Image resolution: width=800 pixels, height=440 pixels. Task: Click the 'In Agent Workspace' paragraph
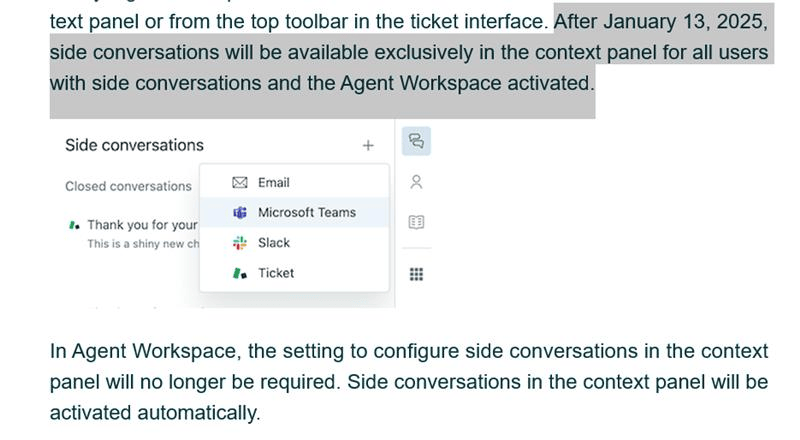[x=408, y=382]
